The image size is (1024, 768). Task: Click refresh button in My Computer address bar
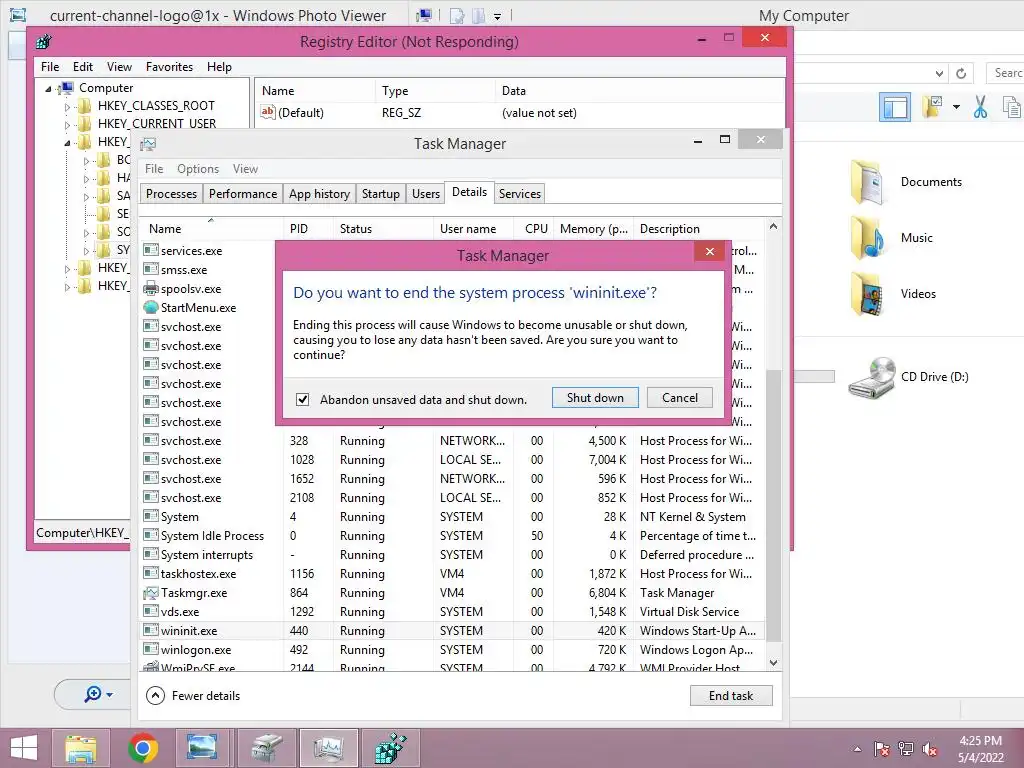(961, 73)
